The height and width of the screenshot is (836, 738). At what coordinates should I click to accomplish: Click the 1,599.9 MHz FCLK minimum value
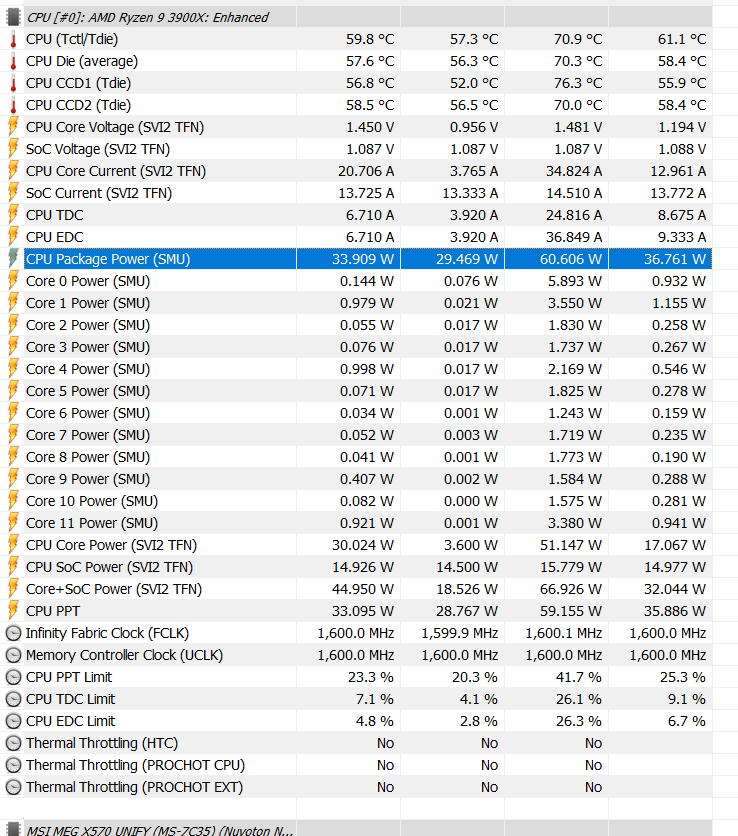(x=460, y=633)
